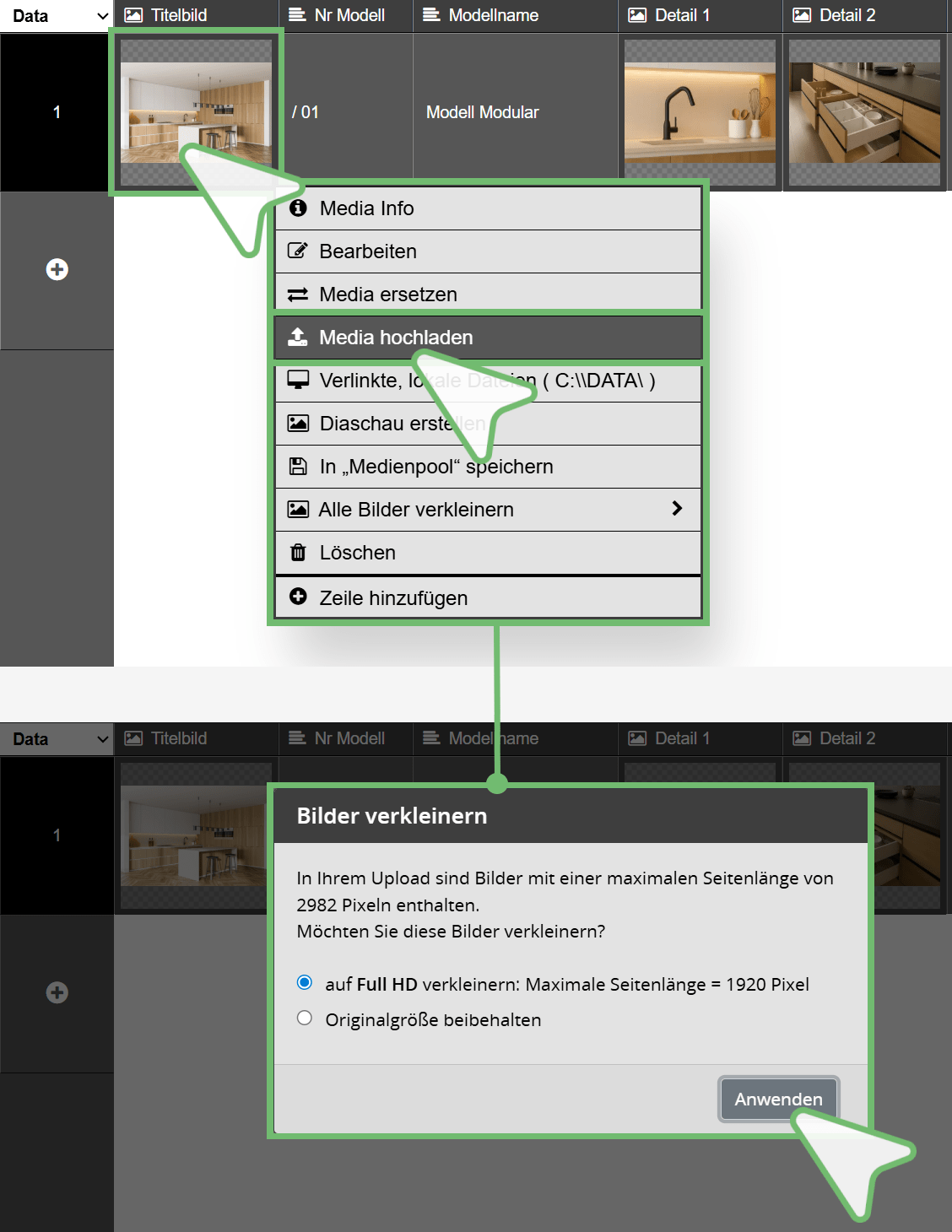952x1232 pixels.
Task: Click the Media ersetzen swap arrows icon
Action: (298, 294)
